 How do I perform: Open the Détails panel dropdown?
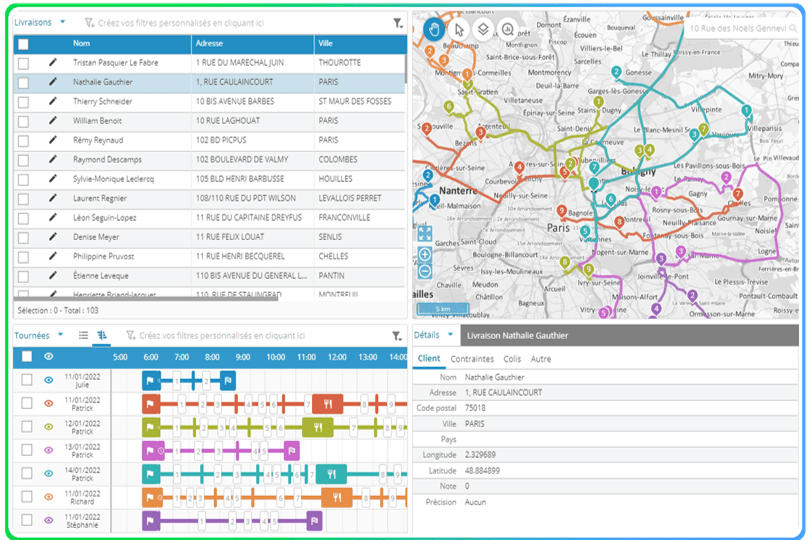click(x=450, y=335)
